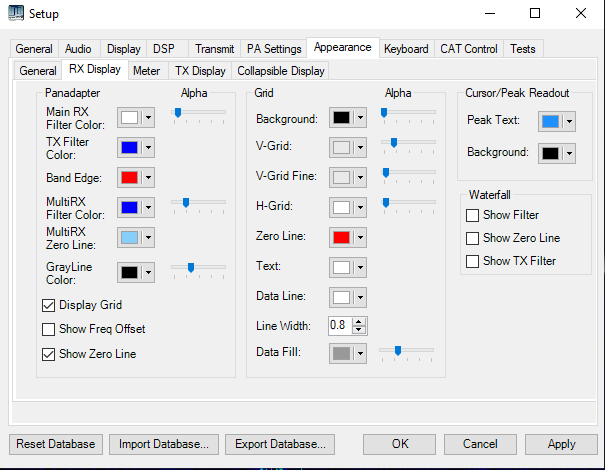605x470 pixels.
Task: Enable waterfall Show TX Filter checkbox
Action: (473, 261)
